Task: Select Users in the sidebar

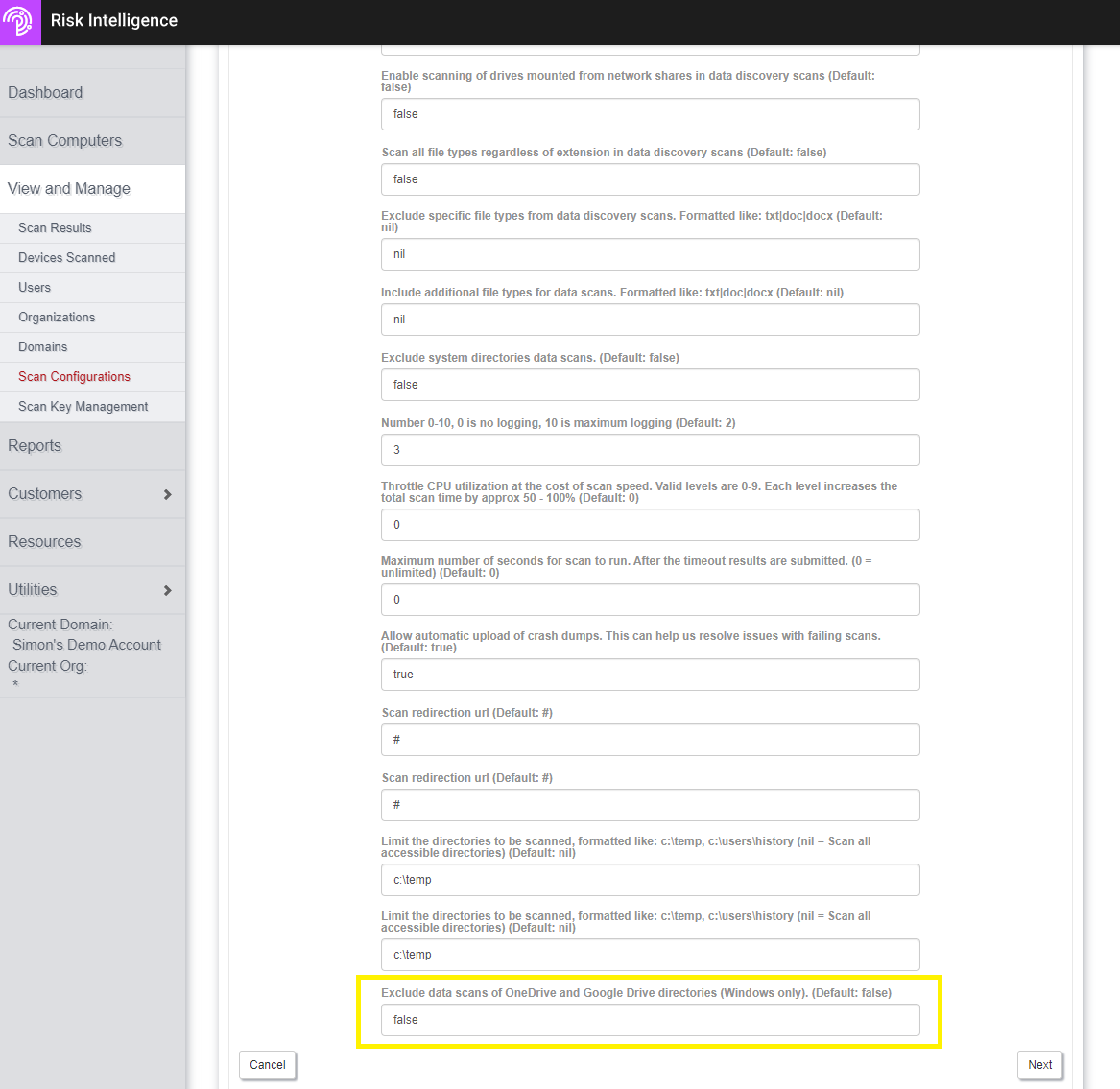Action: pyautogui.click(x=35, y=288)
